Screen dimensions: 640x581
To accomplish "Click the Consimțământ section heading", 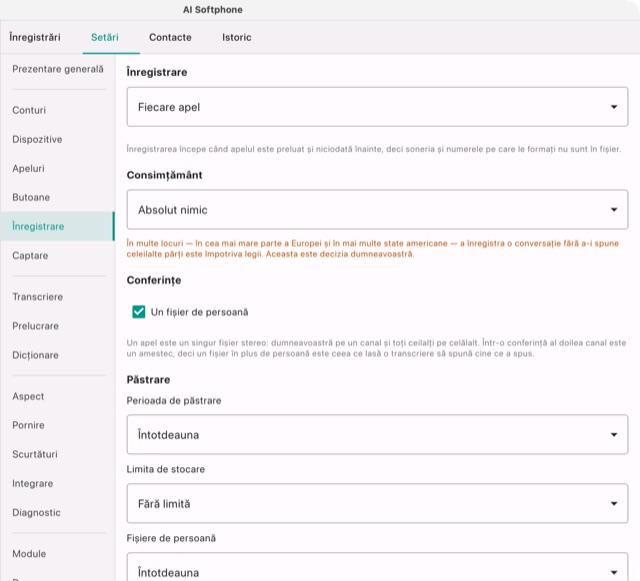I will tap(164, 175).
